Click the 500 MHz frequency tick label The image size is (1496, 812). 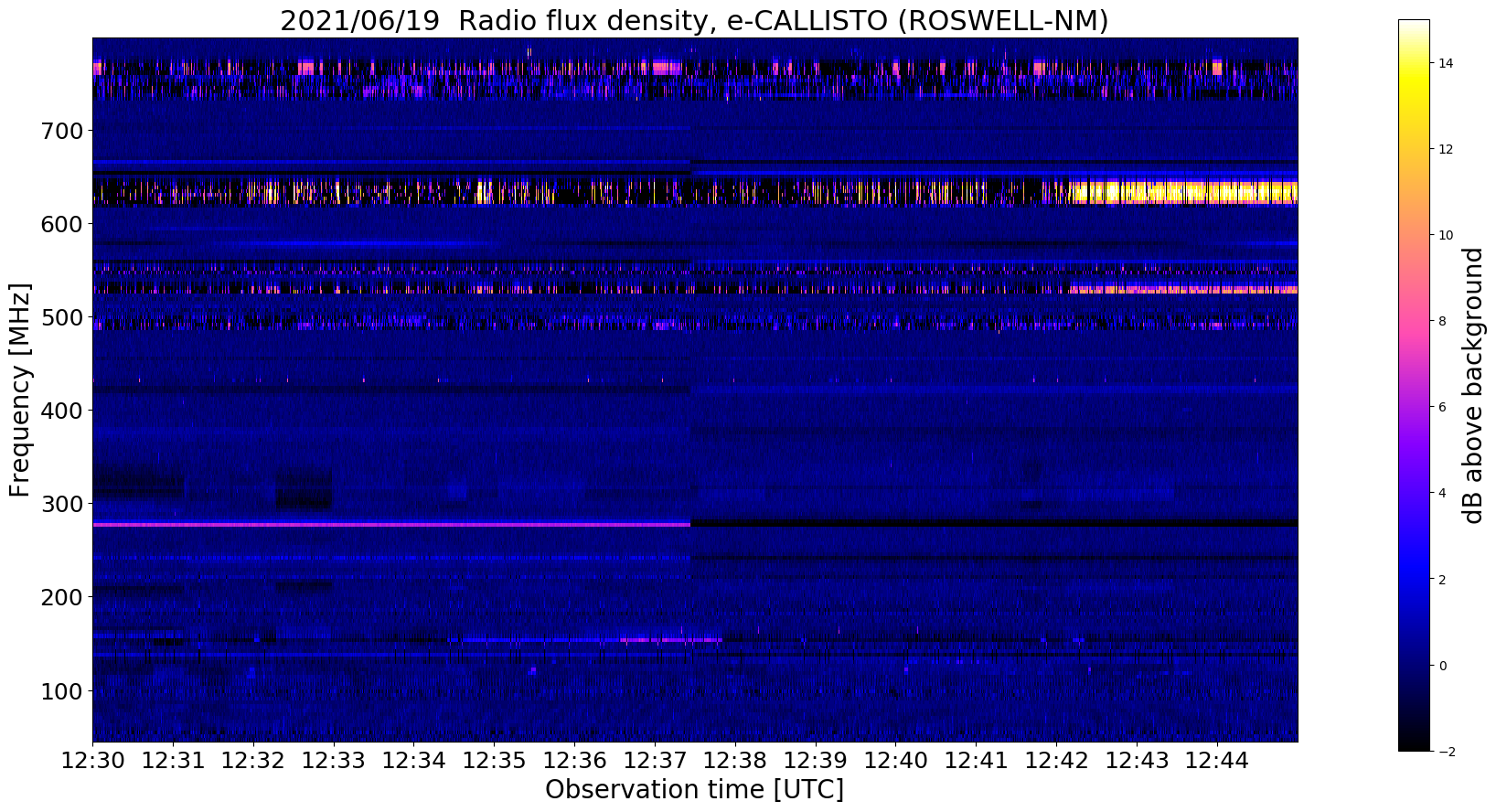(x=63, y=317)
